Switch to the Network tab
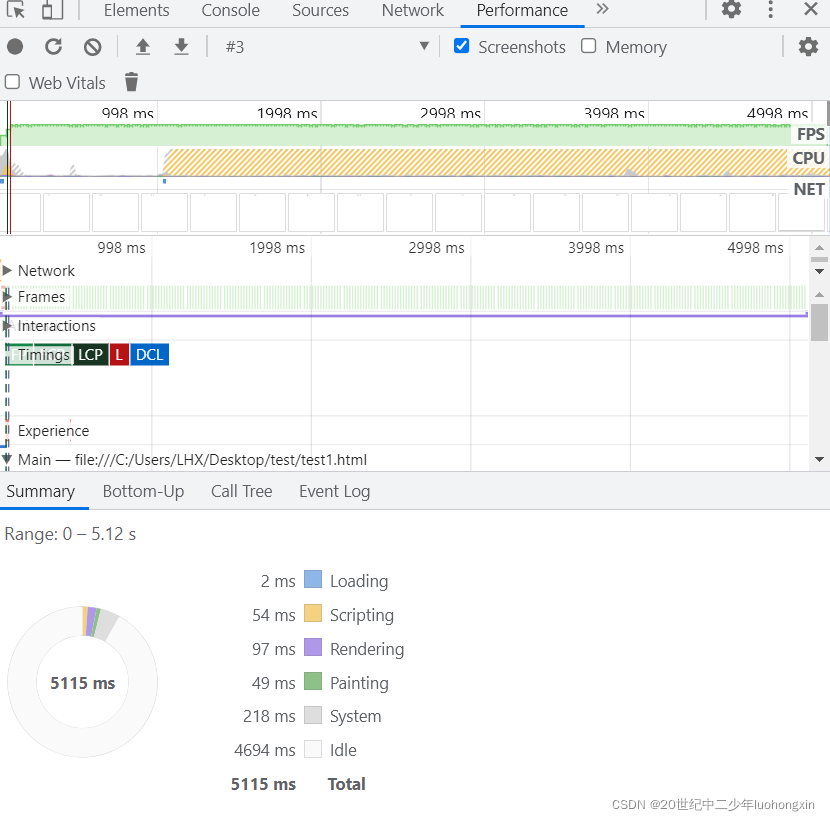This screenshot has height=821, width=830. point(413,10)
